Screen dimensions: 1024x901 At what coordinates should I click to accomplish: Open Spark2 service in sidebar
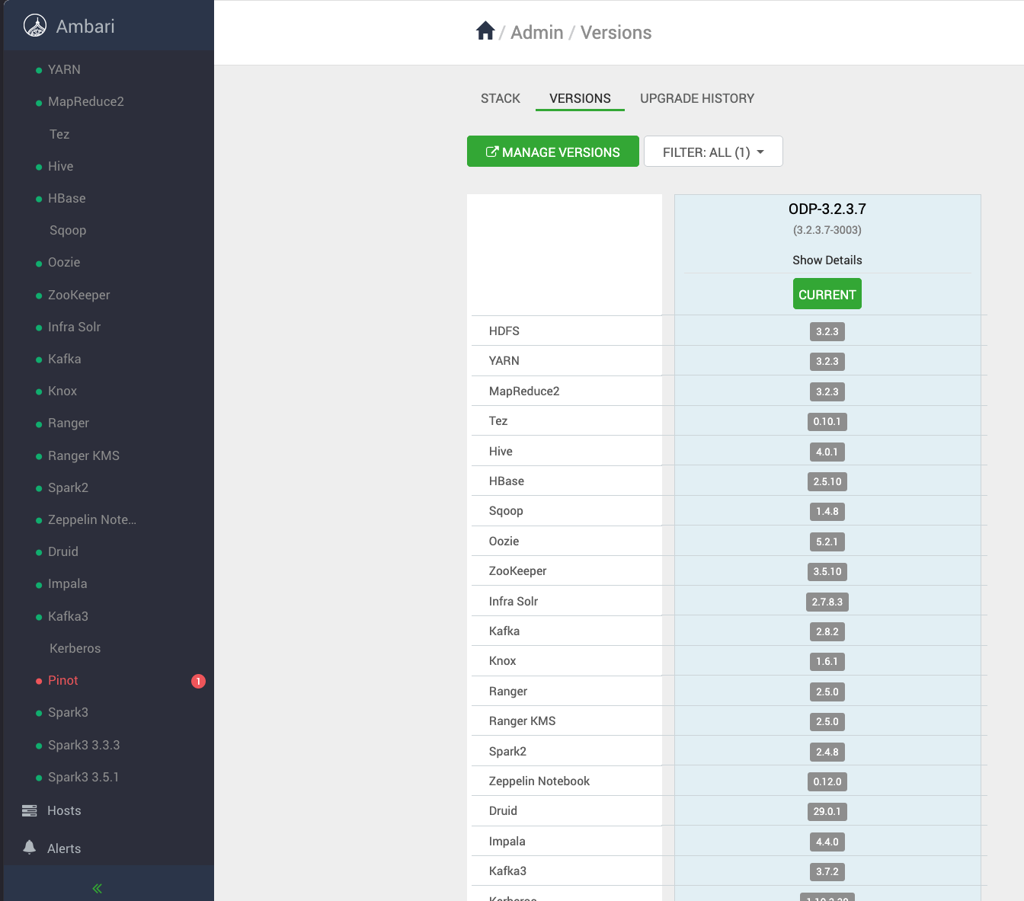(x=68, y=487)
